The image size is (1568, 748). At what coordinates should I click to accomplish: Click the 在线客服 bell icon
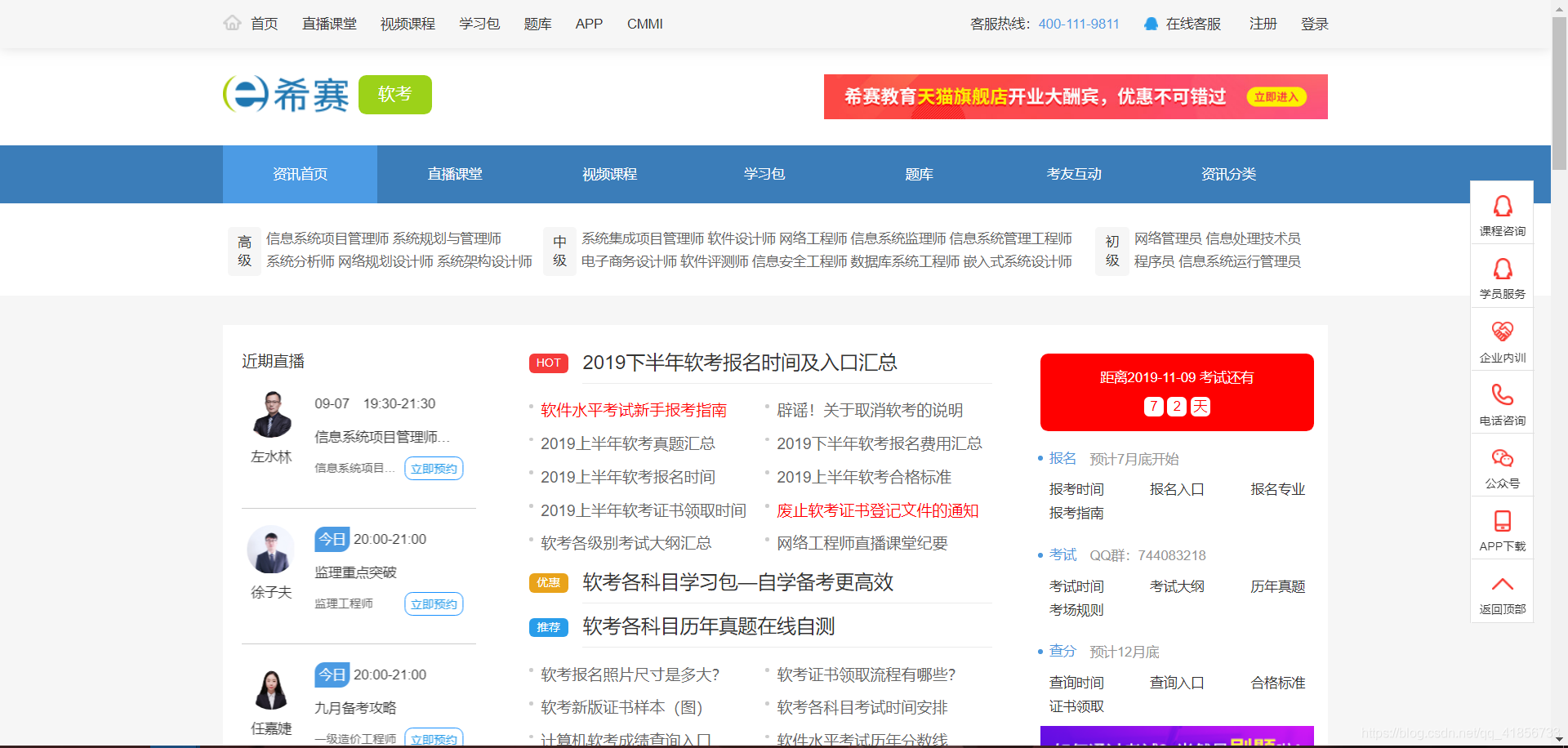point(1151,24)
